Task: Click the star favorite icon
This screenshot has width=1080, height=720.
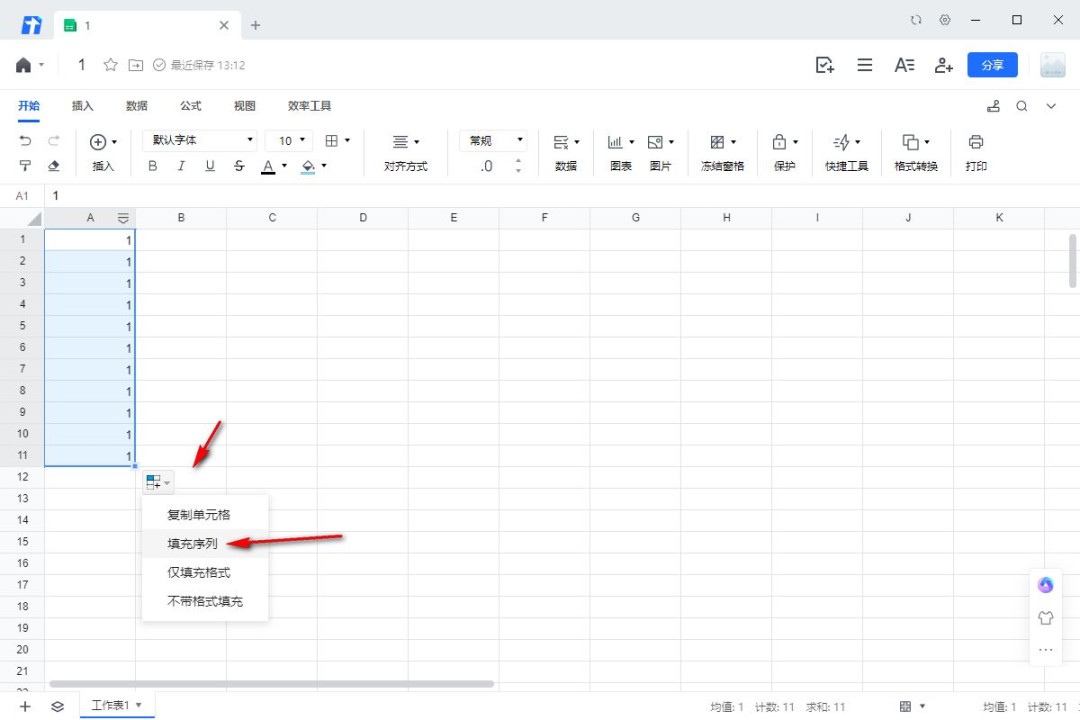Action: click(111, 65)
